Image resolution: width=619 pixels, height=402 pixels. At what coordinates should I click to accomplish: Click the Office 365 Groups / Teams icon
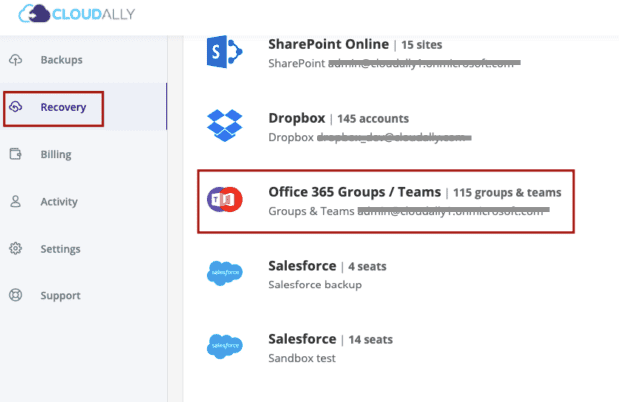(x=225, y=199)
